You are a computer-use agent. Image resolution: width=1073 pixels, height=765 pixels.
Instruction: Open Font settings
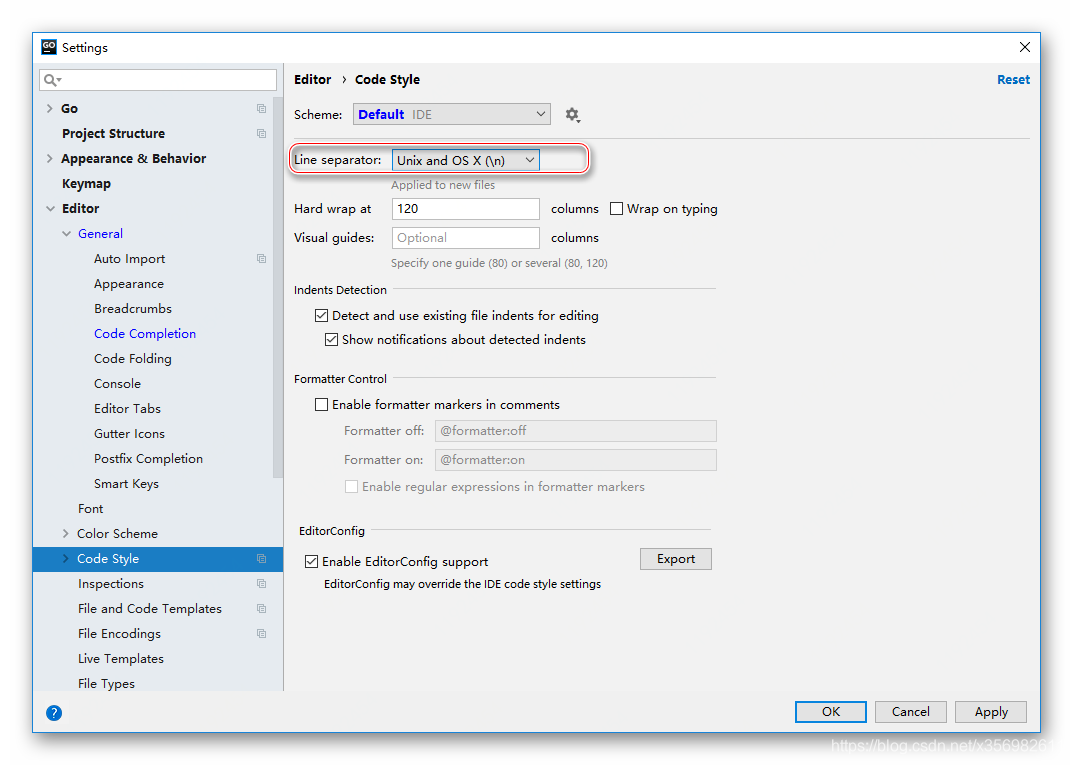tap(90, 508)
